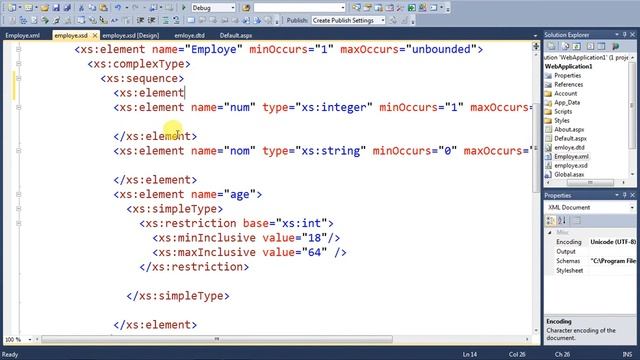Viewport: 640px width, 360px height.
Task: Open the Undo history dropdown arrow
Action: (x=126, y=8)
